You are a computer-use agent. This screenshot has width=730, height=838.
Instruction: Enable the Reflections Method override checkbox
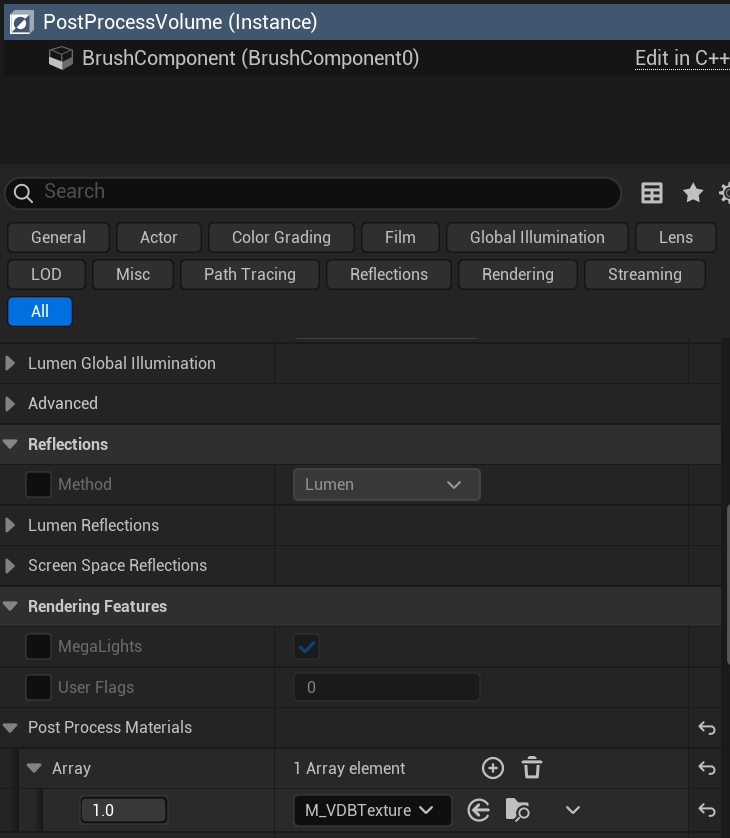point(39,485)
